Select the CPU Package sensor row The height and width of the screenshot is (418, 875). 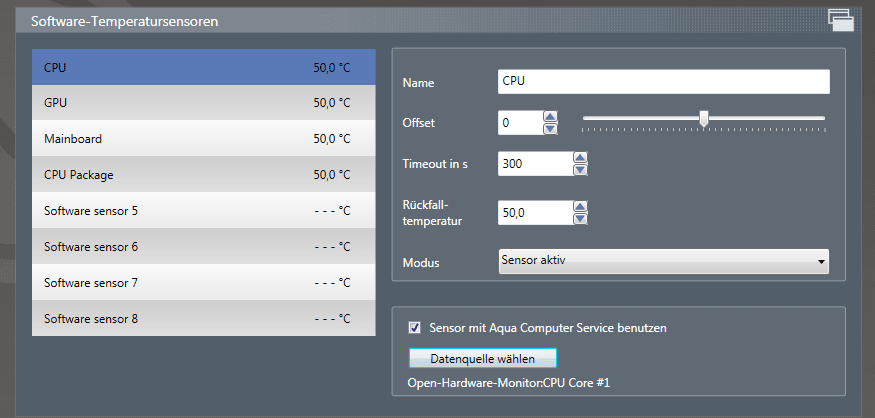204,174
